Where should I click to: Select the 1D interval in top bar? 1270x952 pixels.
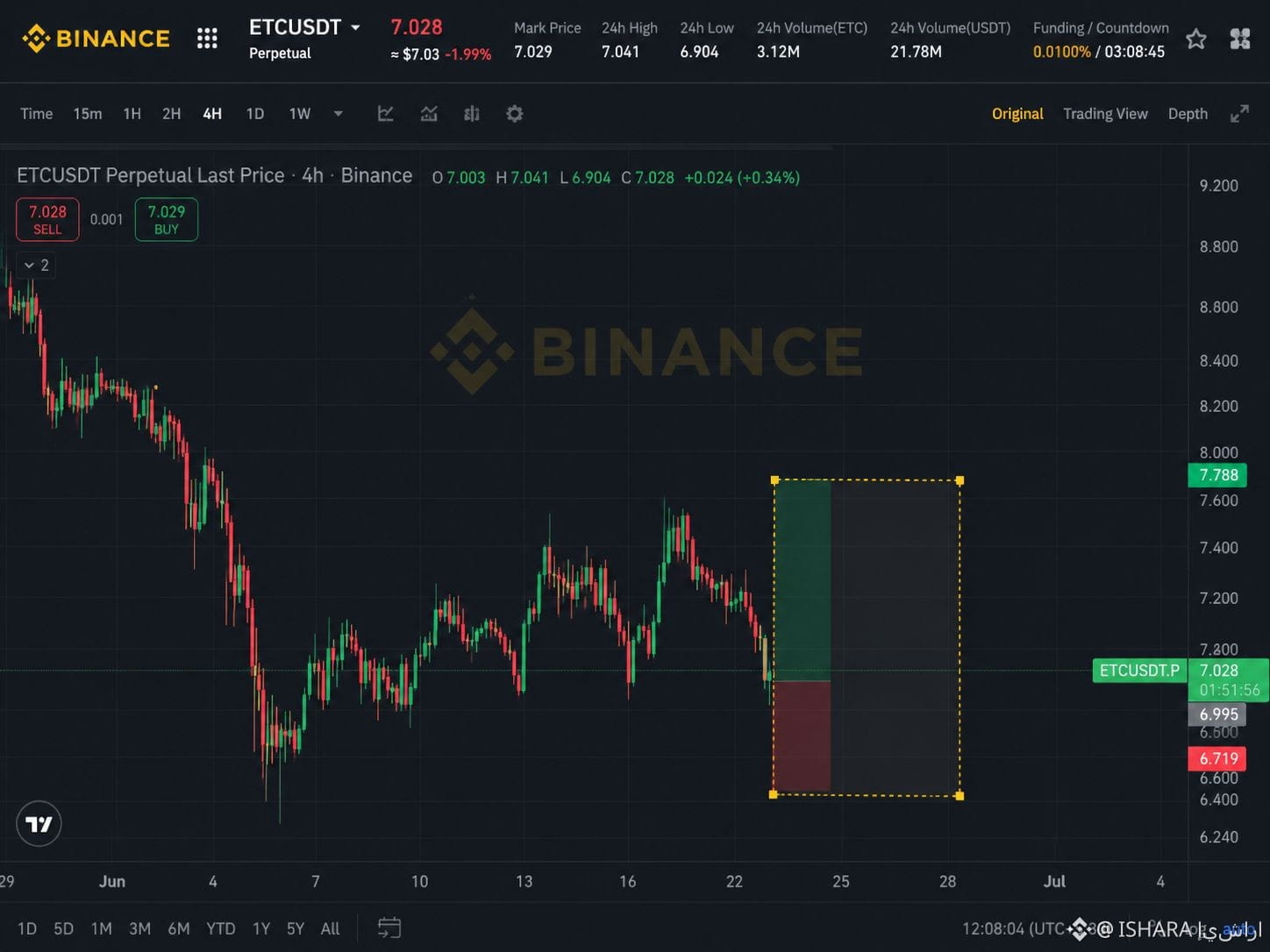coord(255,114)
